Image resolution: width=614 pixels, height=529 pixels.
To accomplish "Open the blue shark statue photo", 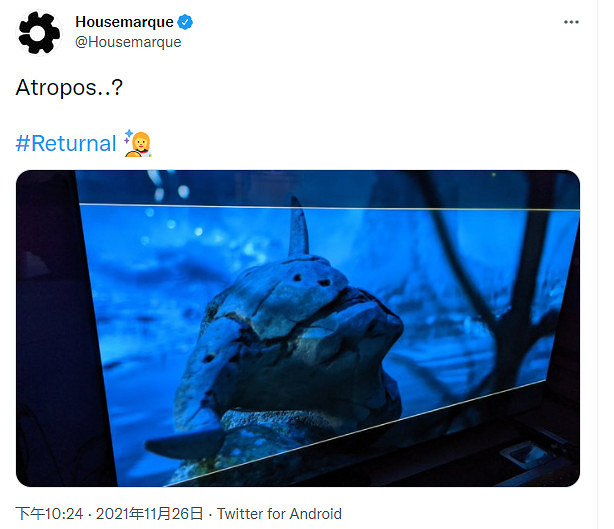I will tap(298, 328).
